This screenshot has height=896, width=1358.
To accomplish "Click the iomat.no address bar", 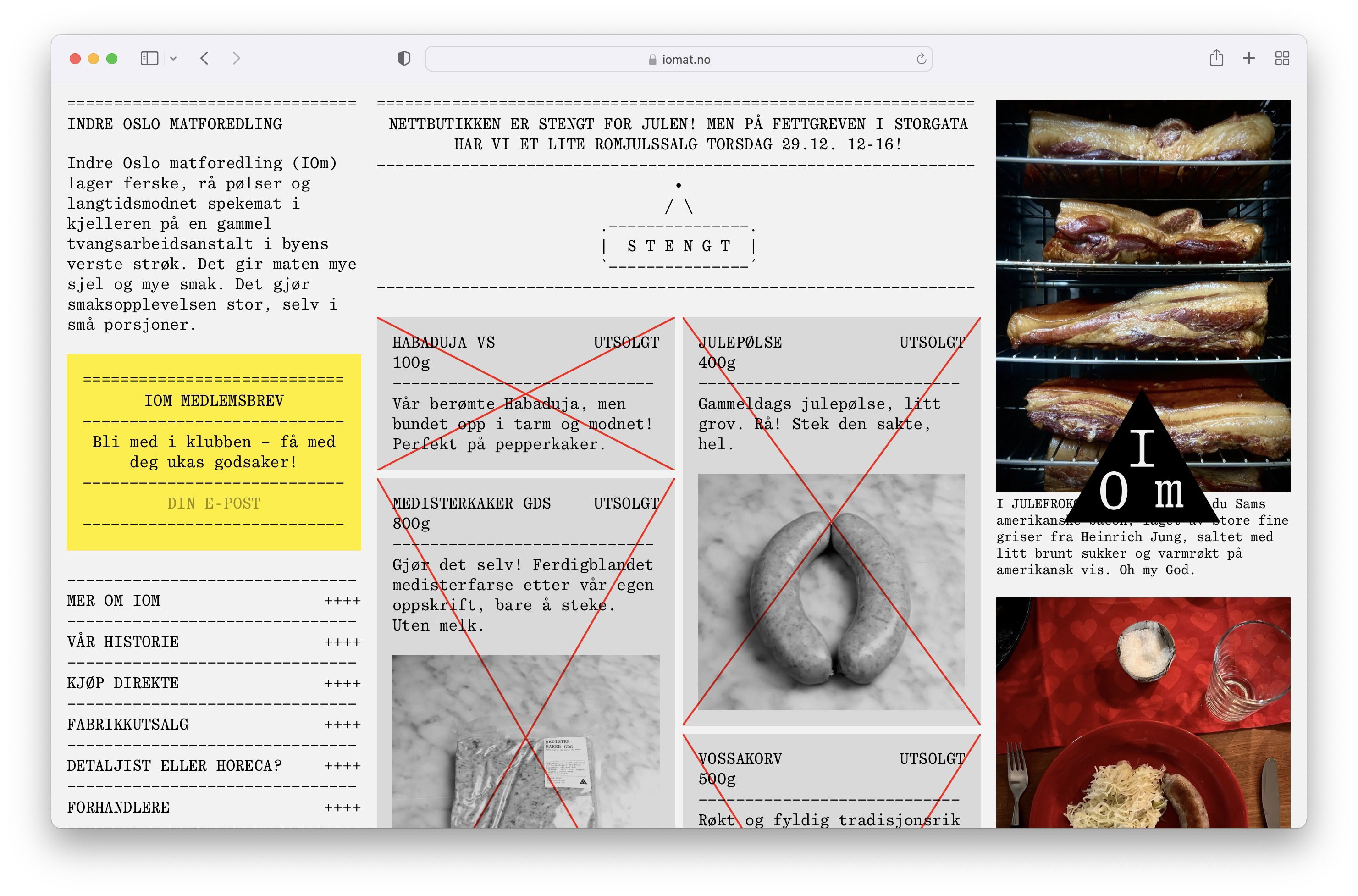I will pyautogui.click(x=679, y=59).
